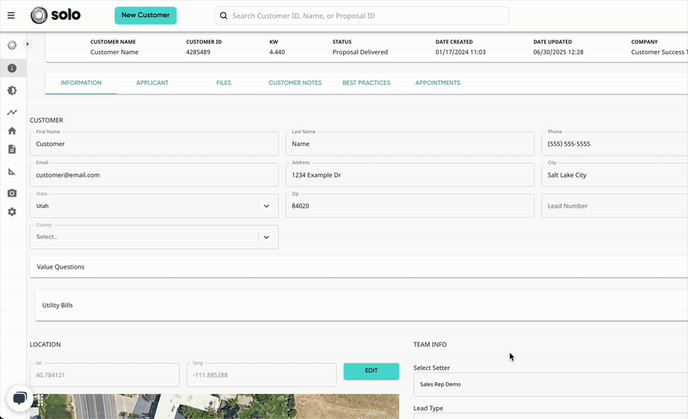Expand the Value Questions section
Image resolution: width=688 pixels, height=419 pixels.
point(358,267)
